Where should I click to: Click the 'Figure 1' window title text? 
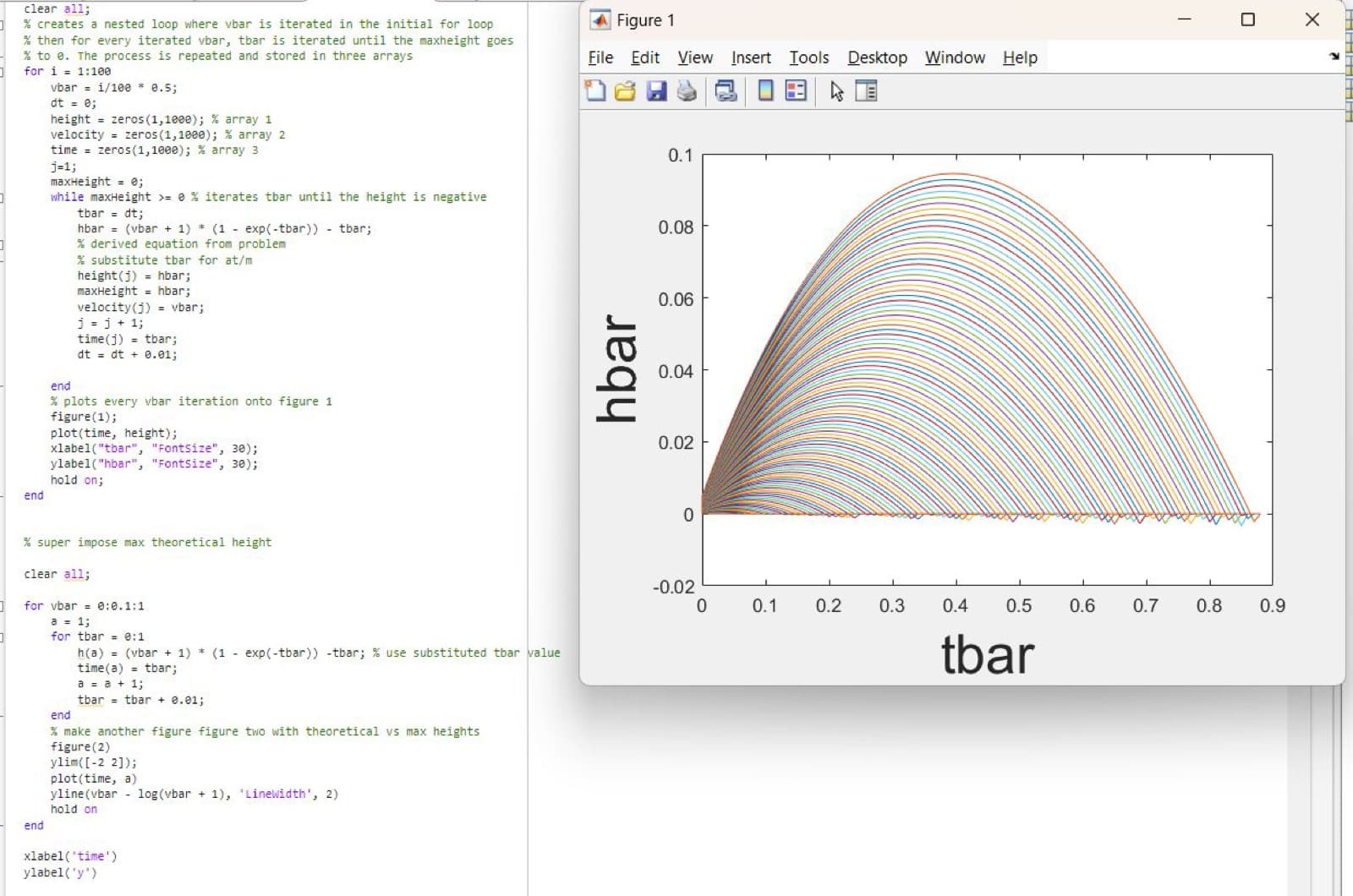[645, 20]
